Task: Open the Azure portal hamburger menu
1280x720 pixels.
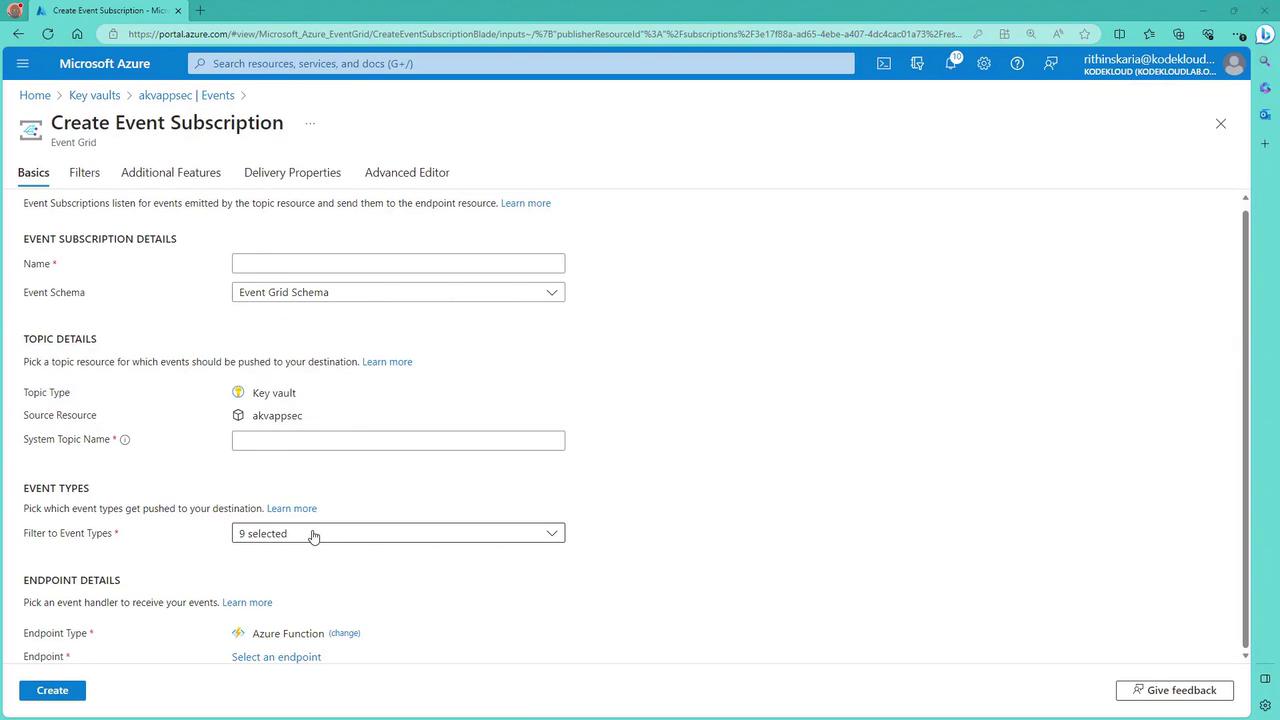Action: point(23,64)
